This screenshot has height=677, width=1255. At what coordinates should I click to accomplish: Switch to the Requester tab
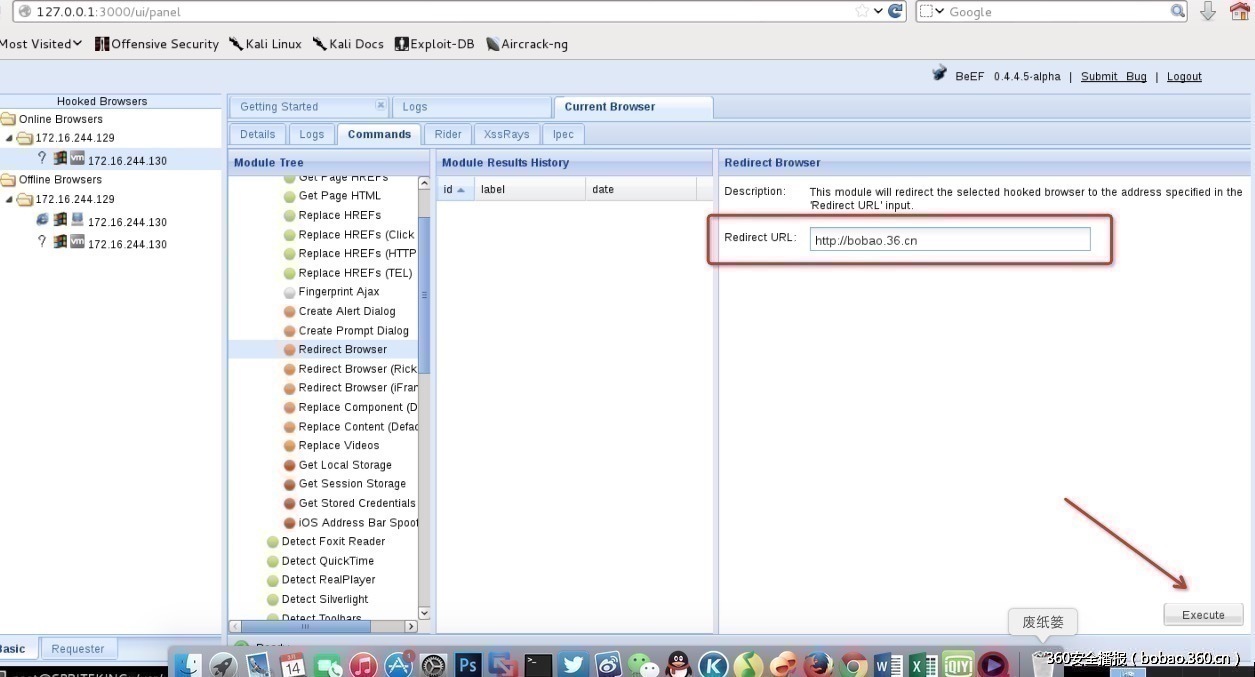(x=78, y=649)
